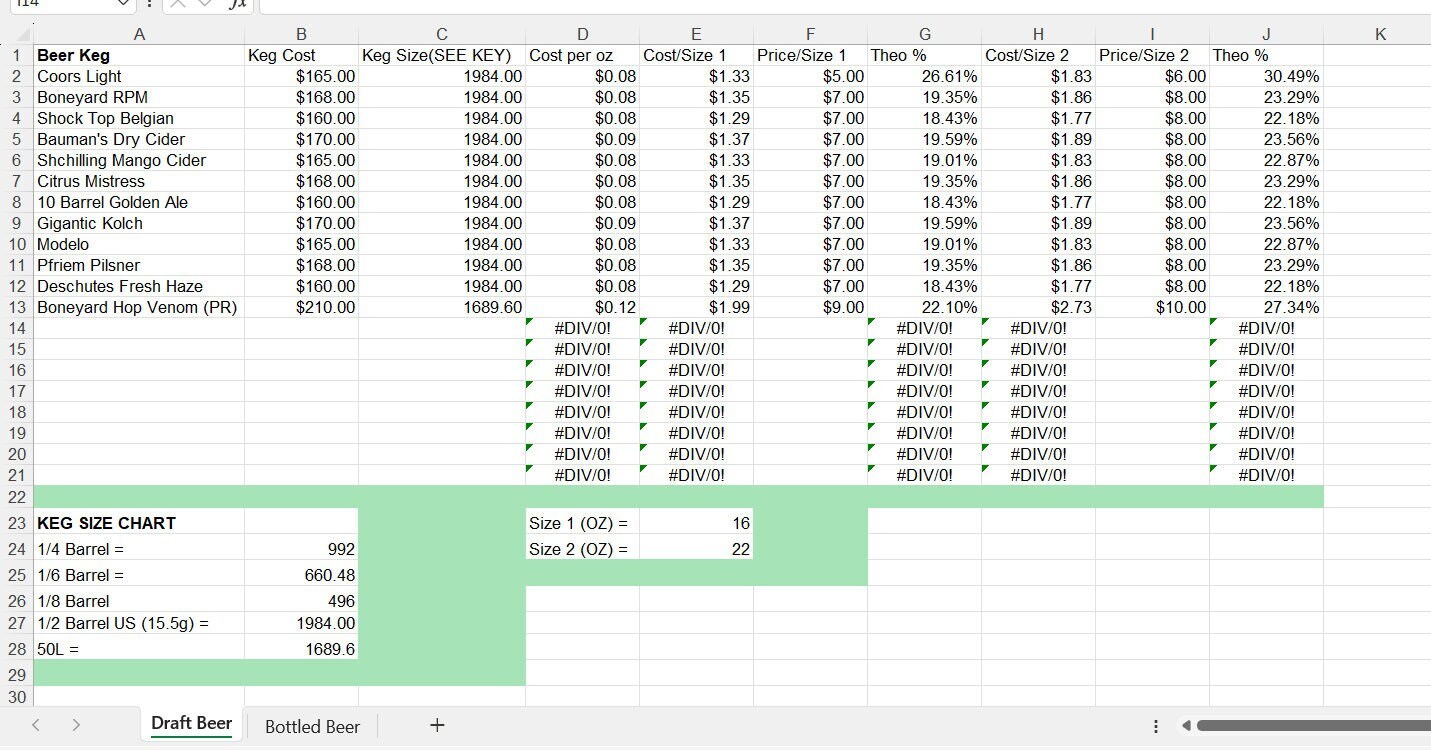Select column B by its header

[300, 33]
